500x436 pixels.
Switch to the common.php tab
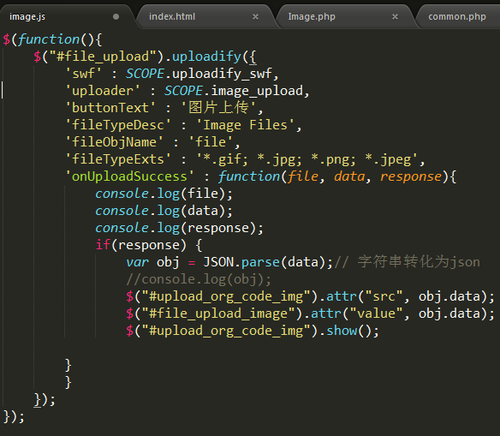[457, 17]
